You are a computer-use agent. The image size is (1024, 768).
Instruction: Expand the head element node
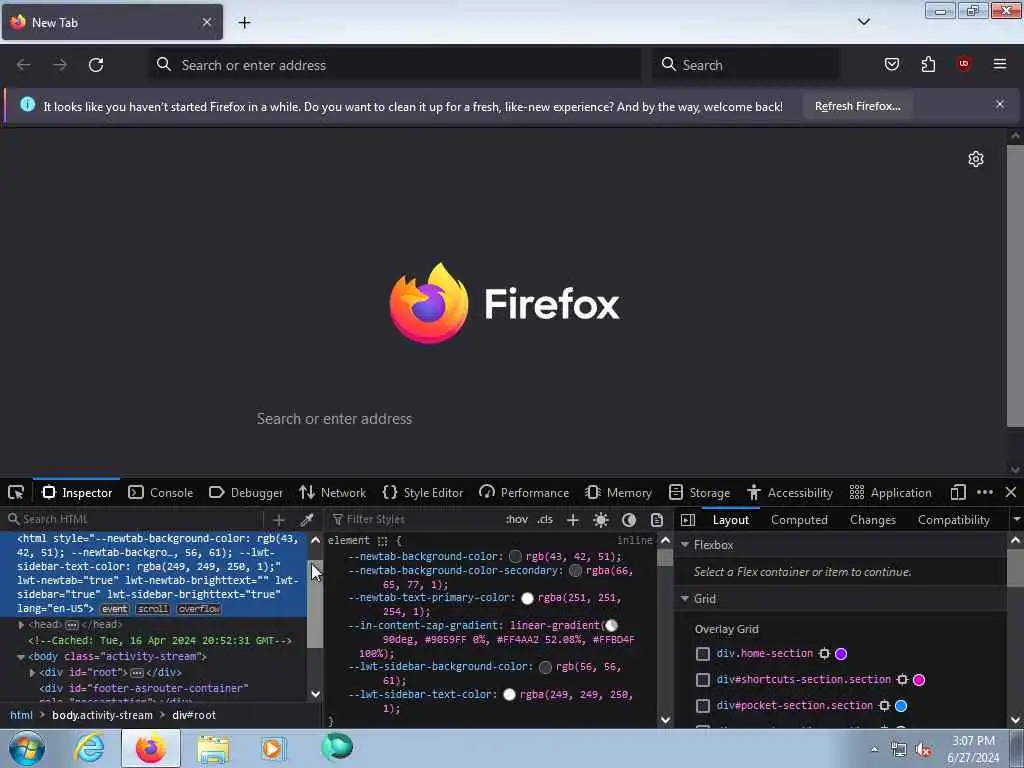click(22, 625)
